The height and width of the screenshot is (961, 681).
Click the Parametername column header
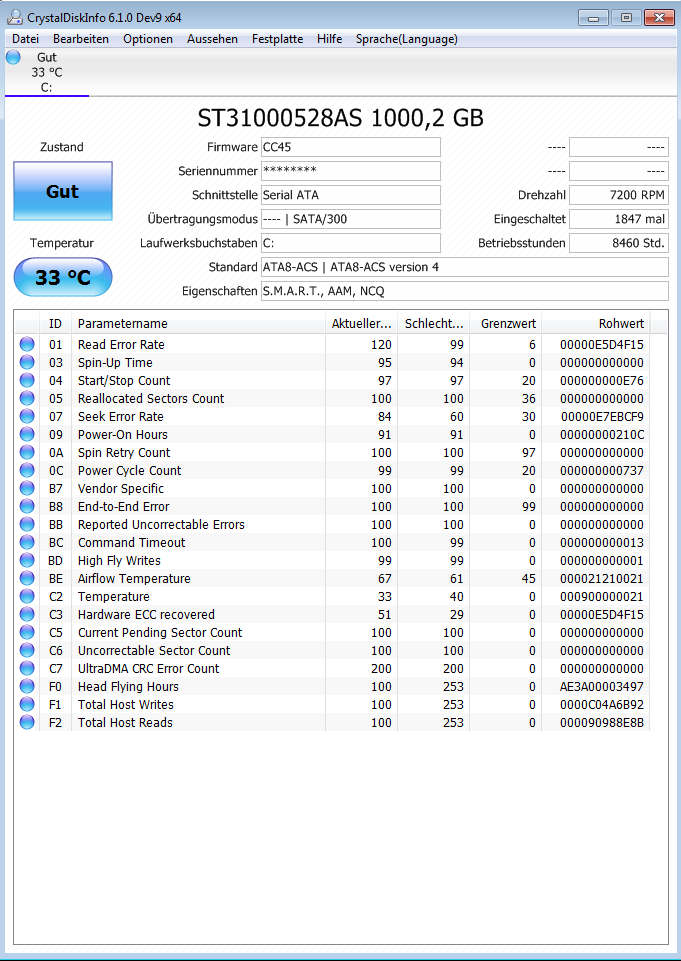tap(198, 323)
